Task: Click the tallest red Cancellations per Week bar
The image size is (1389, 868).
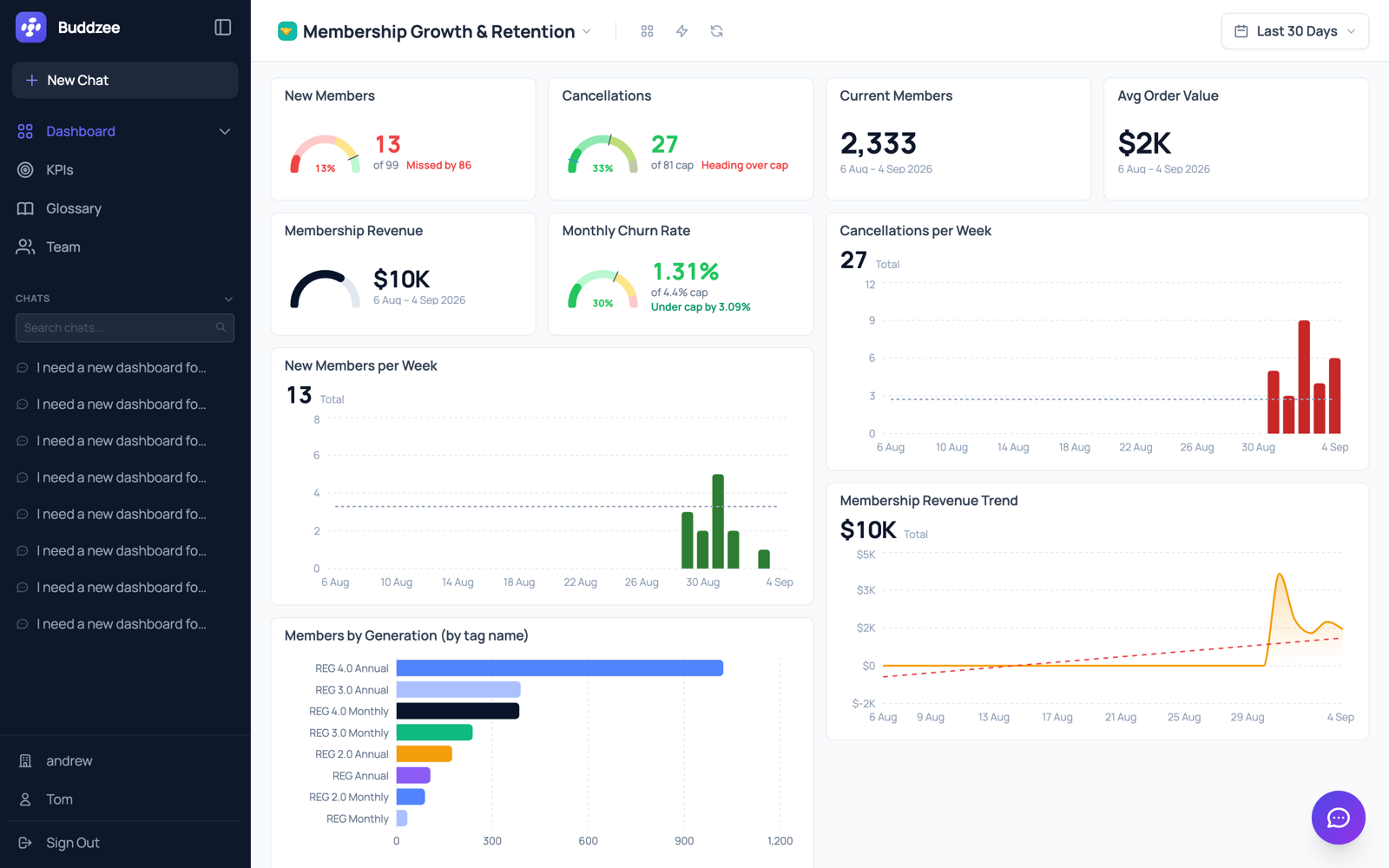Action: point(1304,377)
